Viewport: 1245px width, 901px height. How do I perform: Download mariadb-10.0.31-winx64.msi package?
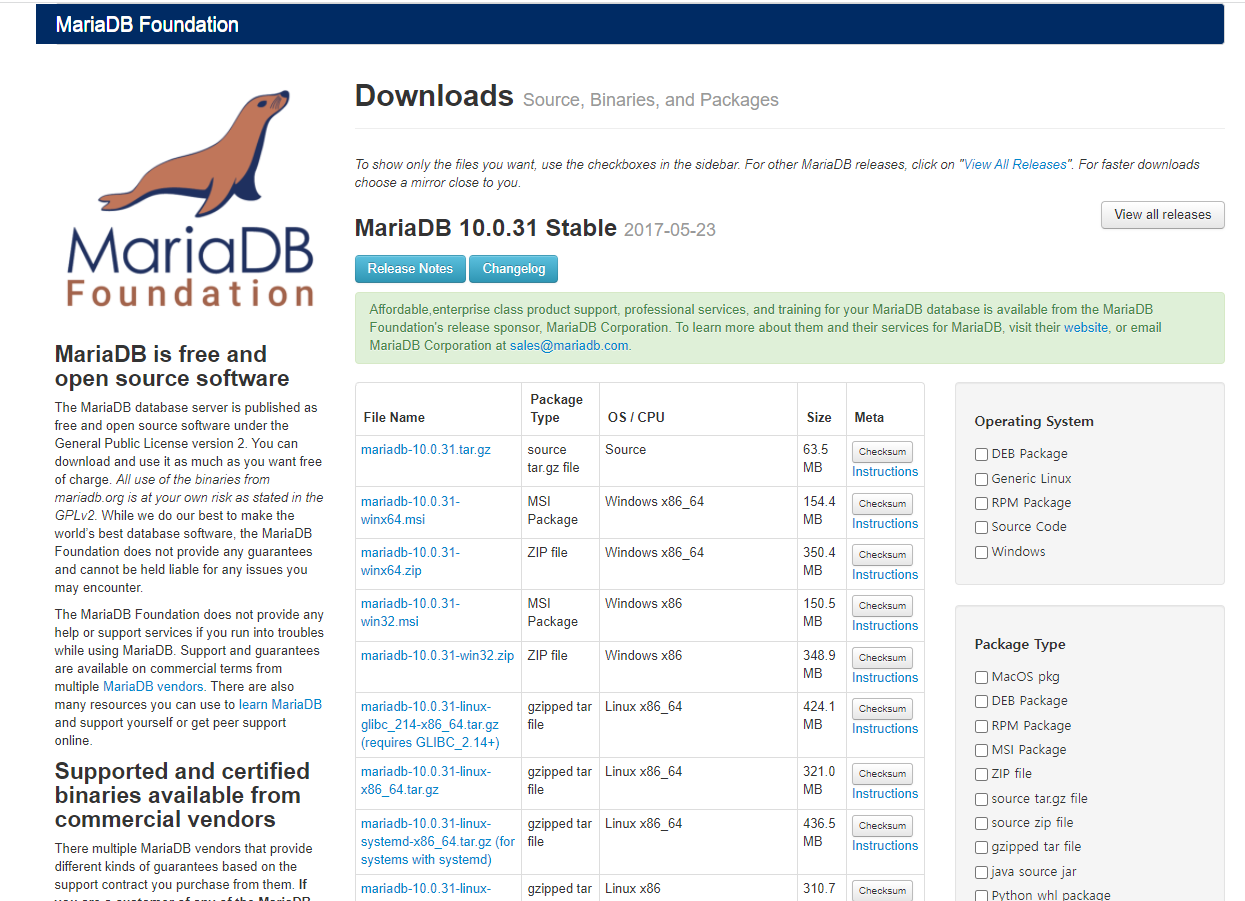[x=411, y=510]
